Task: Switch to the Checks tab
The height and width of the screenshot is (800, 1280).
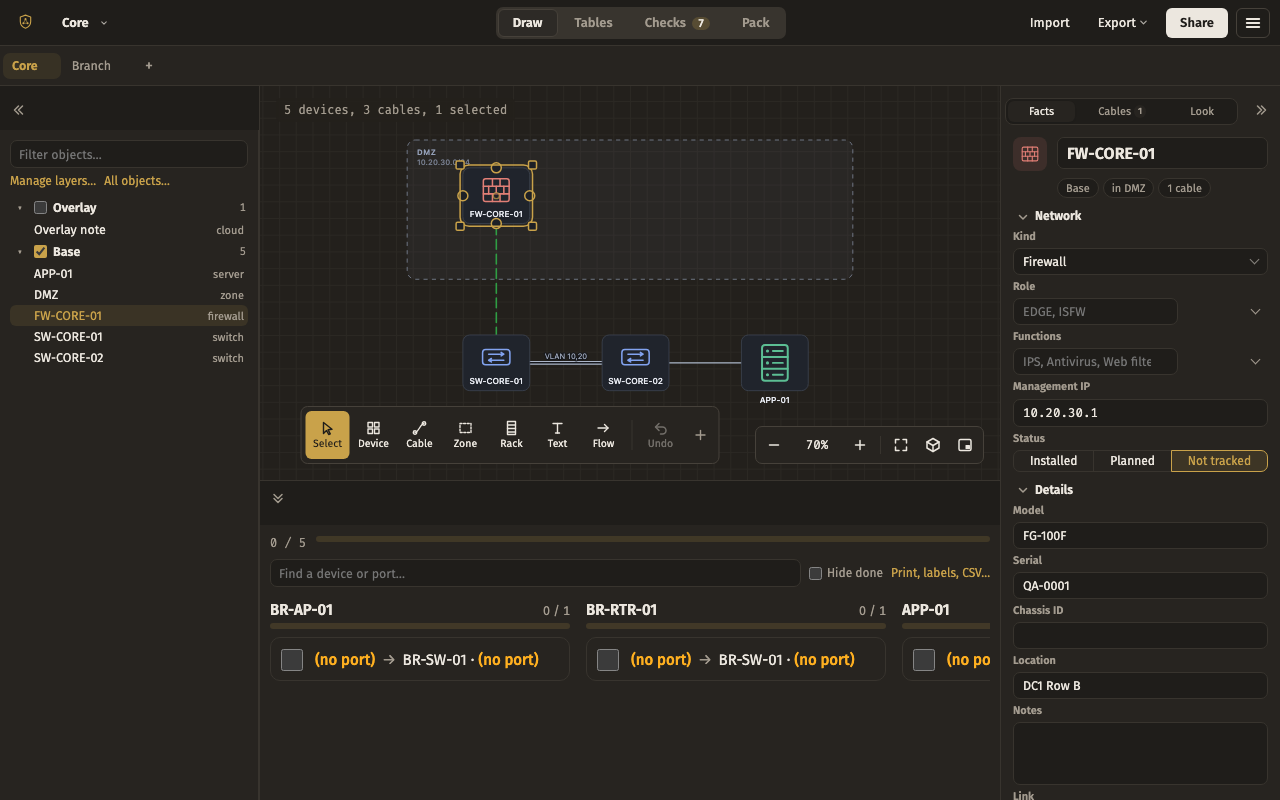Action: pyautogui.click(x=677, y=22)
